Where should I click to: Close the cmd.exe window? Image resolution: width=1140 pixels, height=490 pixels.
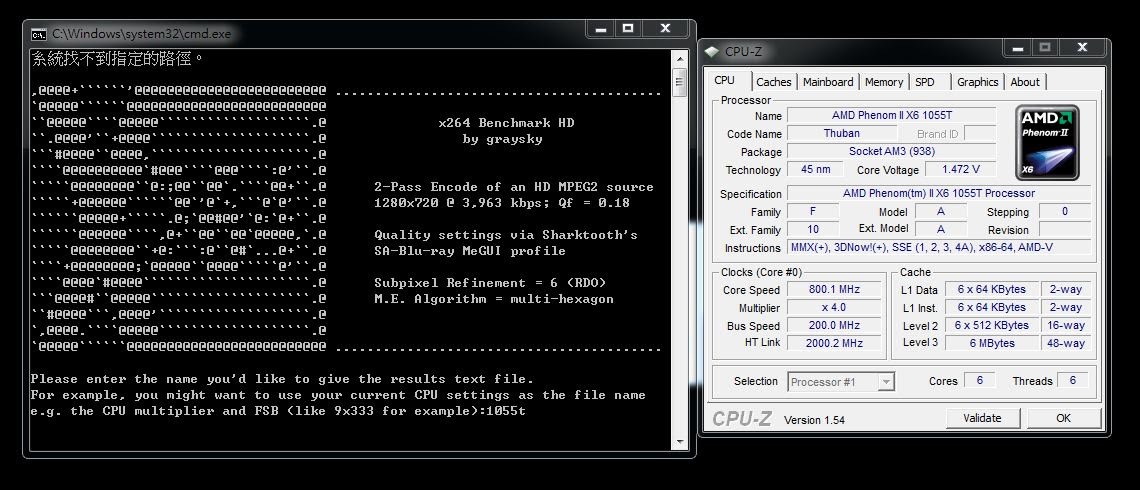(665, 29)
